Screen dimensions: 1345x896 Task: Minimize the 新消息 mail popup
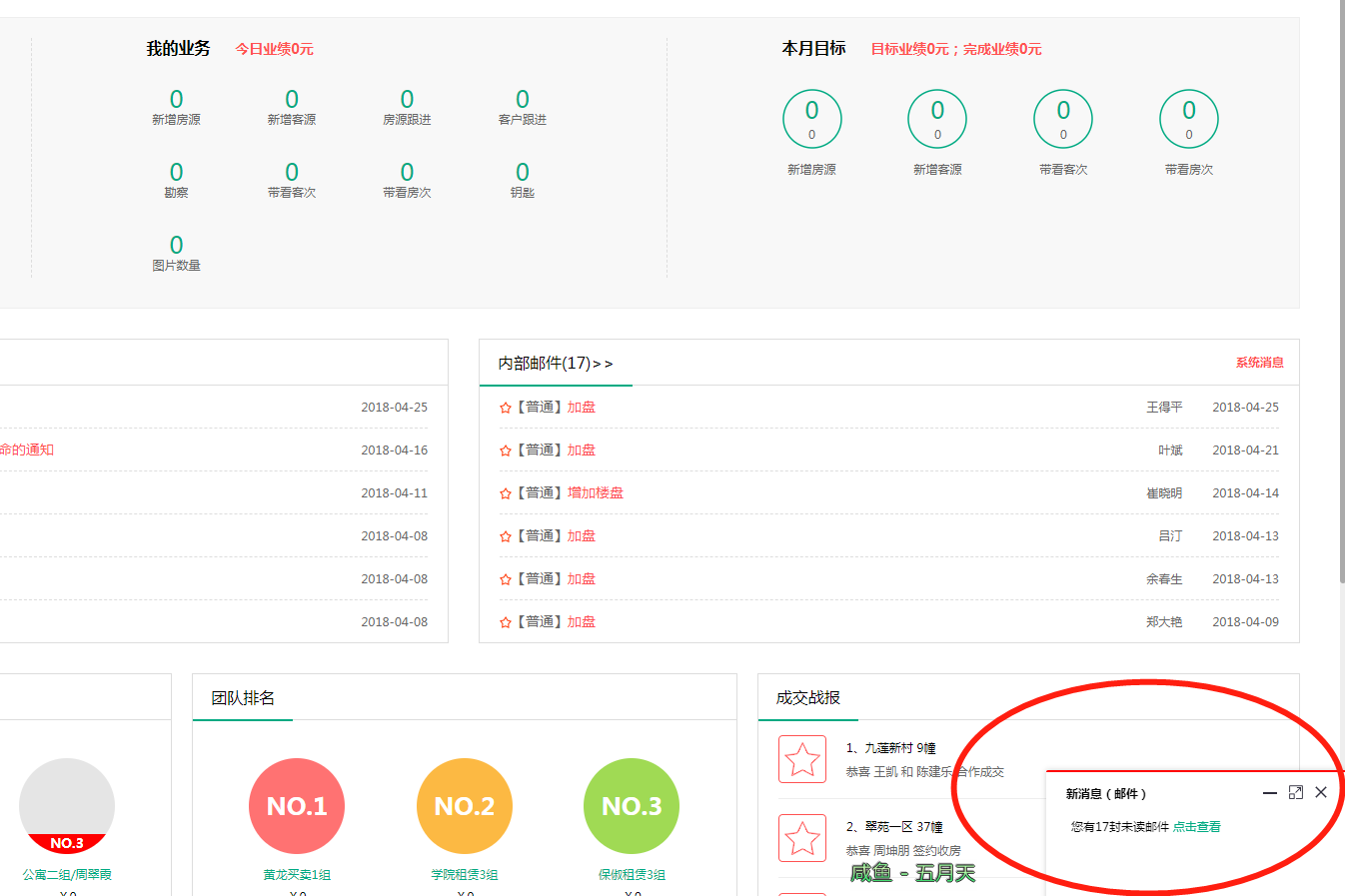click(x=1270, y=793)
